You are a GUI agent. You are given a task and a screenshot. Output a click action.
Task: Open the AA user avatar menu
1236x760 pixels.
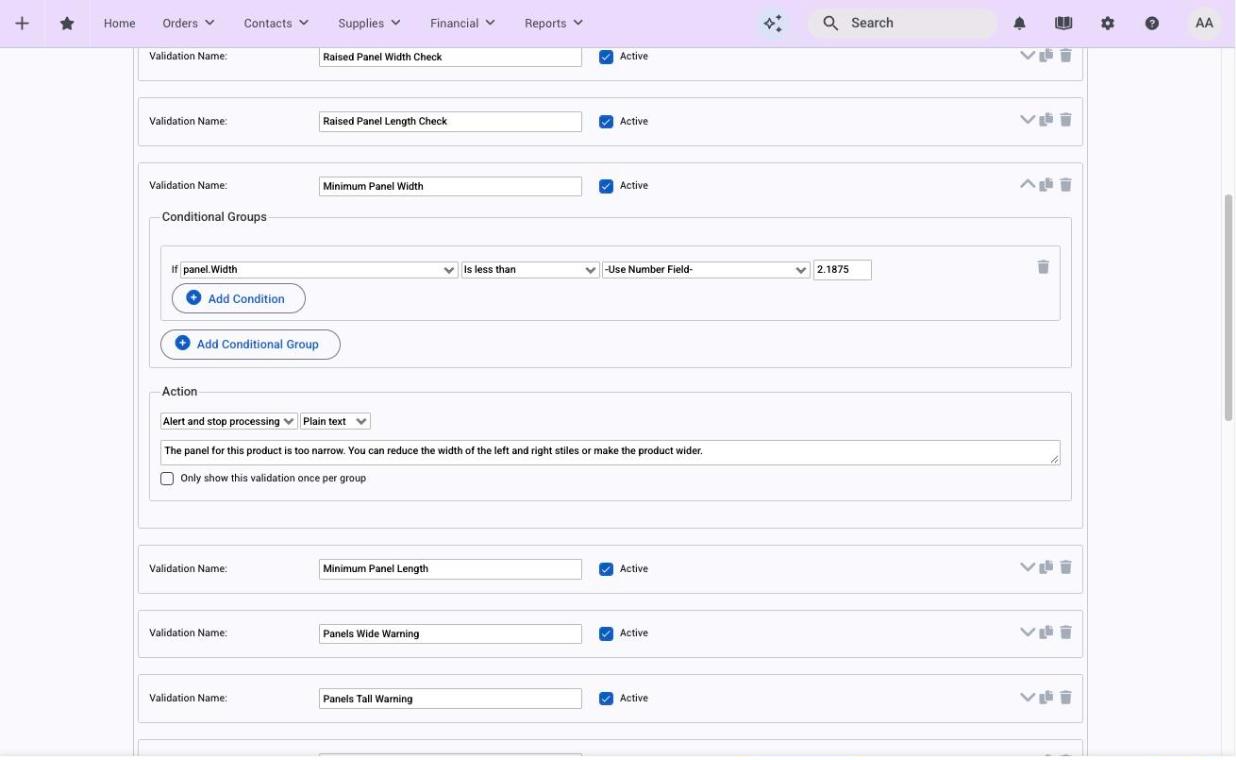pos(1204,23)
